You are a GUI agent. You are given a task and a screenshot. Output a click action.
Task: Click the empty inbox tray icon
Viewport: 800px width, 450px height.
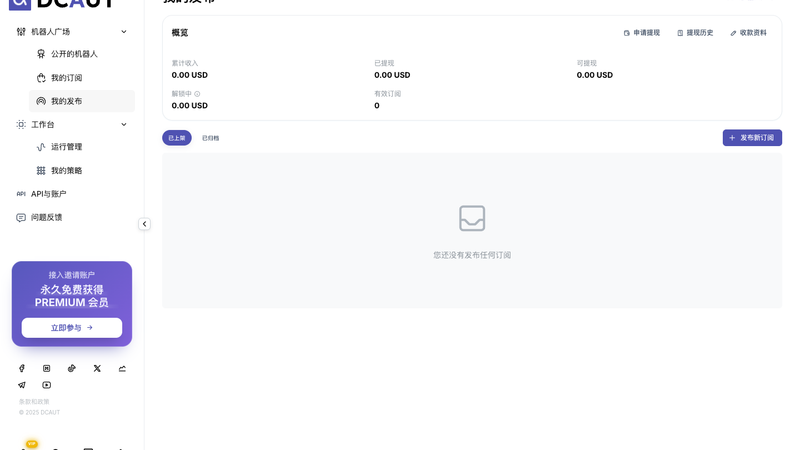[x=472, y=218]
